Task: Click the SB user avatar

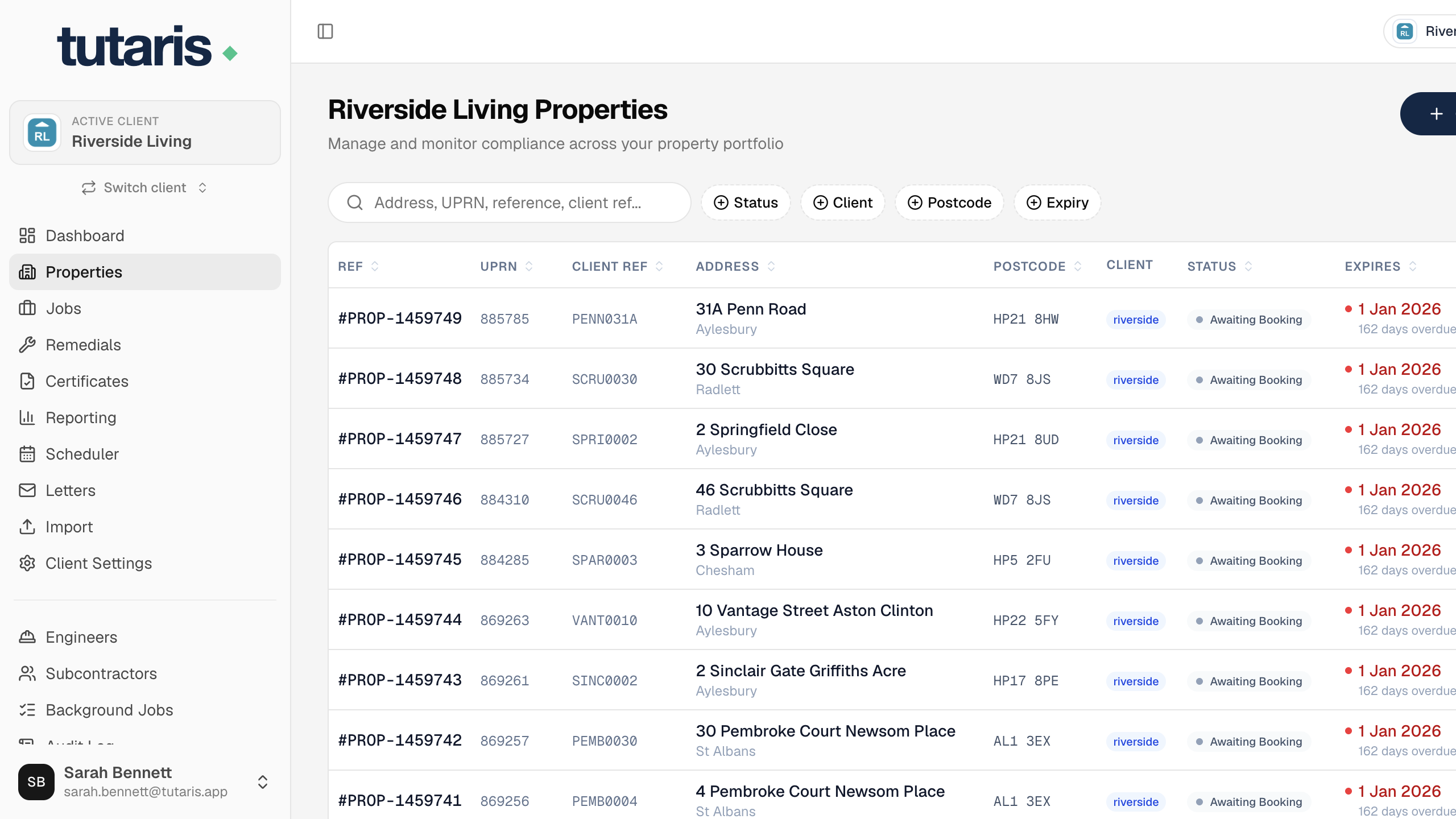Action: pyautogui.click(x=36, y=781)
